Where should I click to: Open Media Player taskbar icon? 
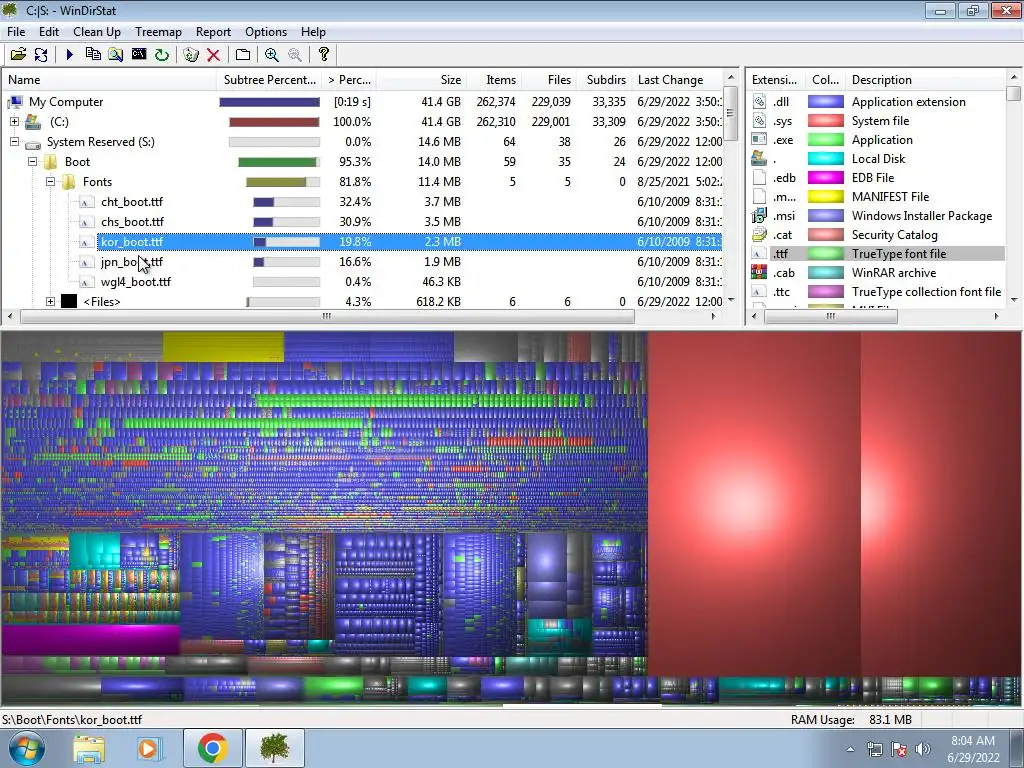[x=148, y=748]
